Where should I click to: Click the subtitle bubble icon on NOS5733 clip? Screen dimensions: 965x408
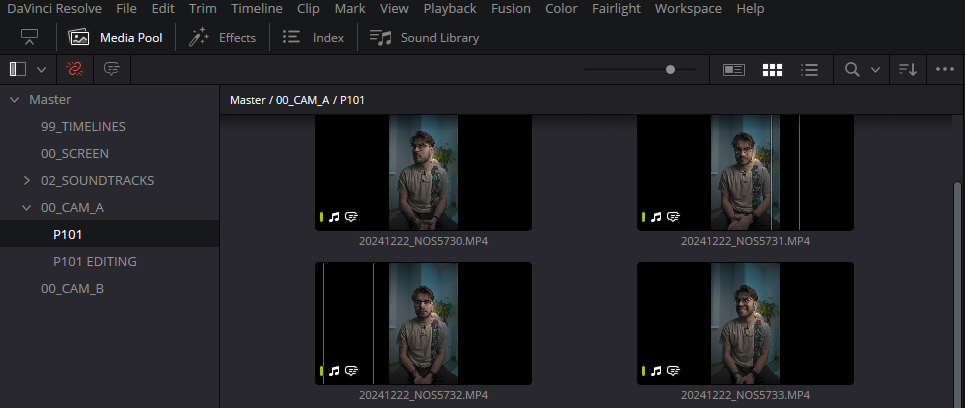[x=673, y=370]
